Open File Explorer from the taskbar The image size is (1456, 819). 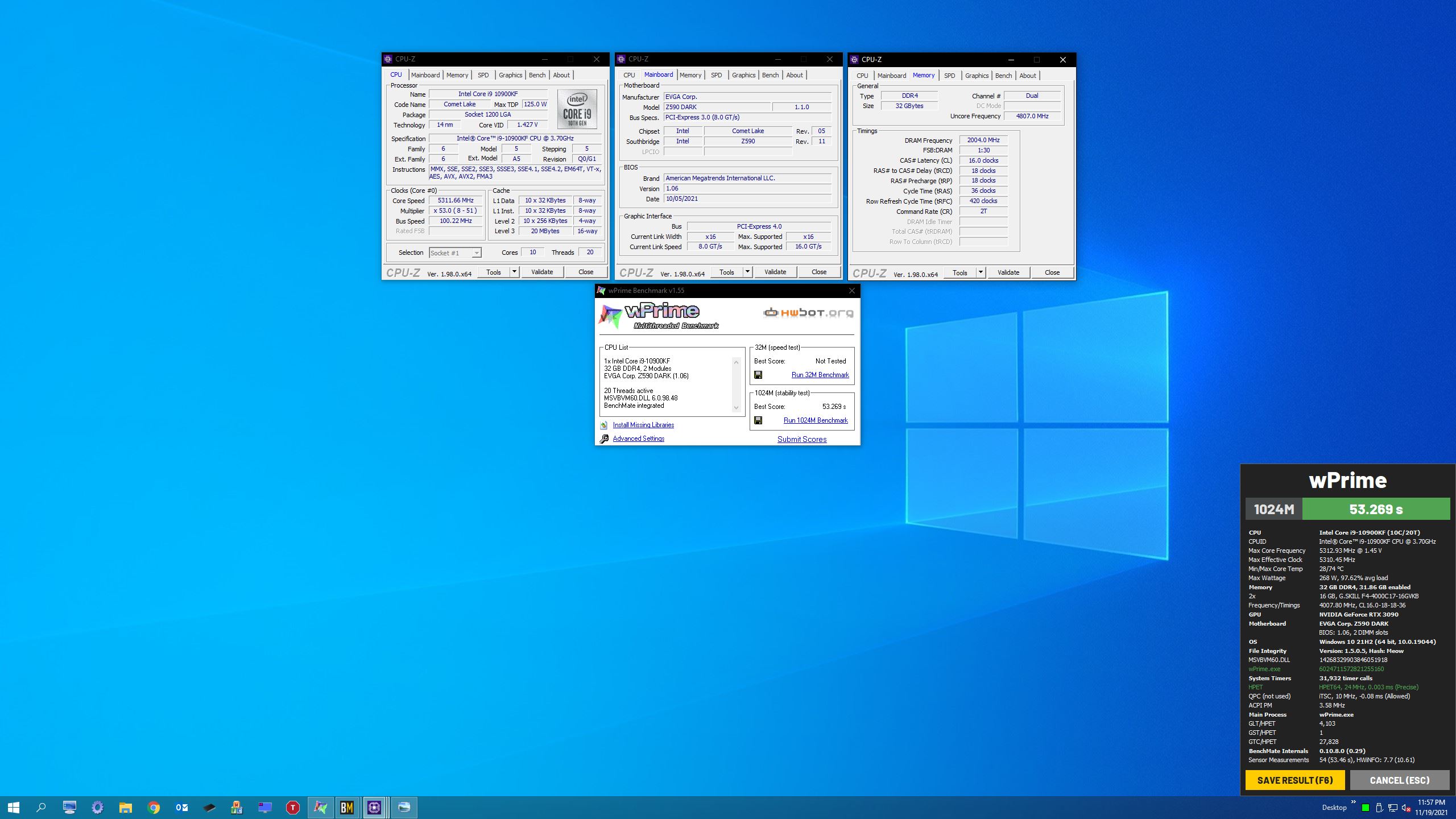125,807
